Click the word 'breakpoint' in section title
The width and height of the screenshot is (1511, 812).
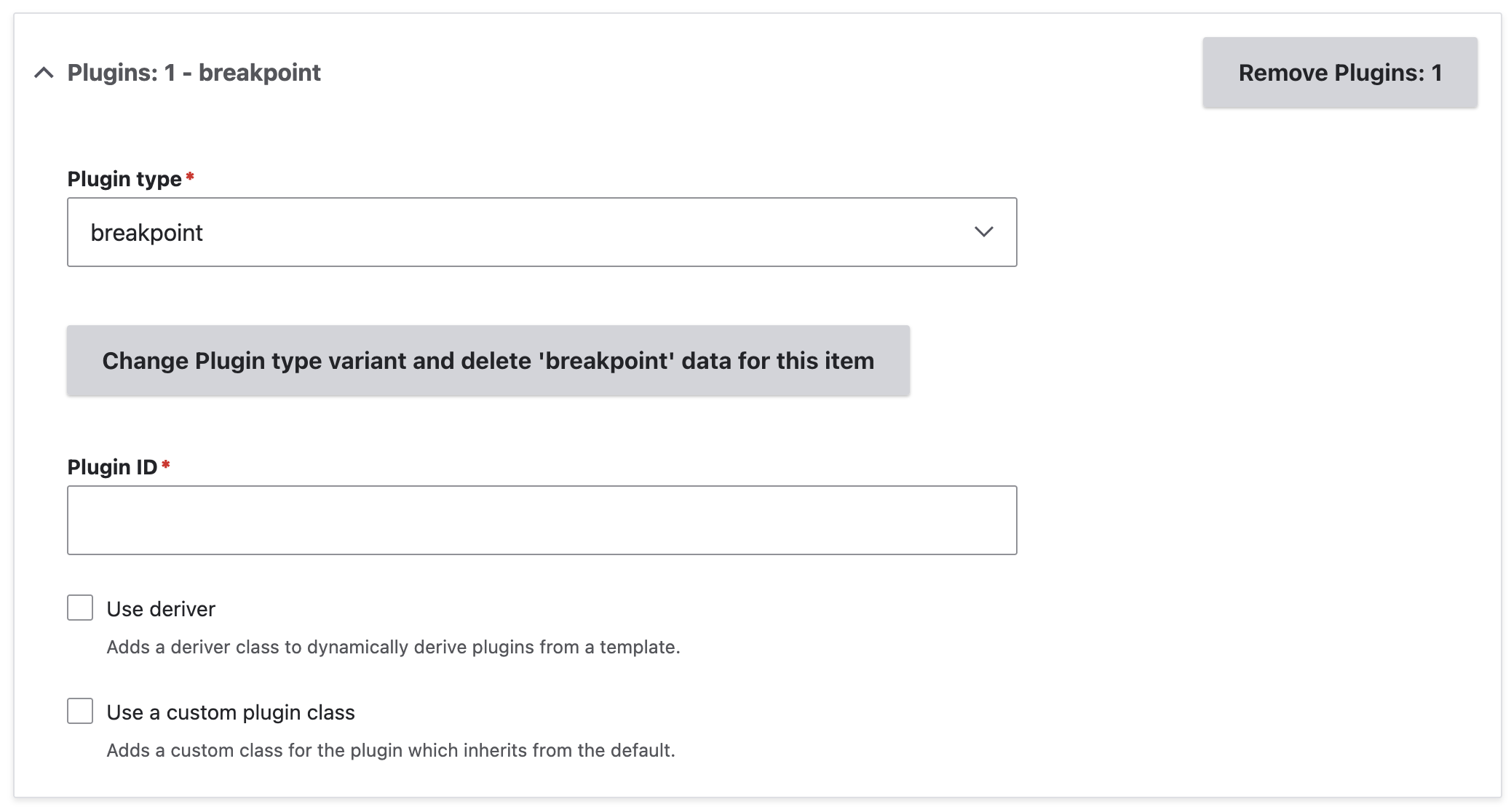[x=259, y=73]
